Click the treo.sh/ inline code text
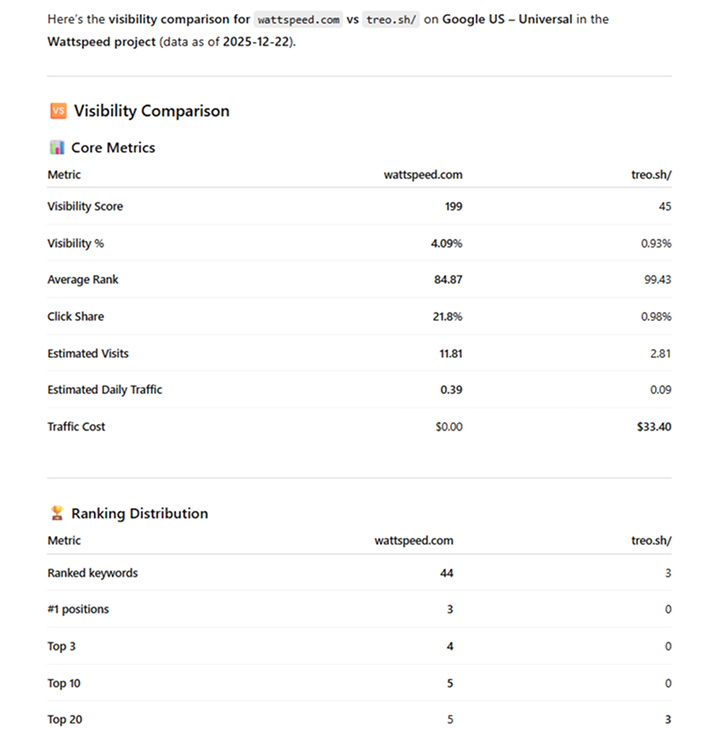Screen dimensions: 706x729 coord(393,19)
